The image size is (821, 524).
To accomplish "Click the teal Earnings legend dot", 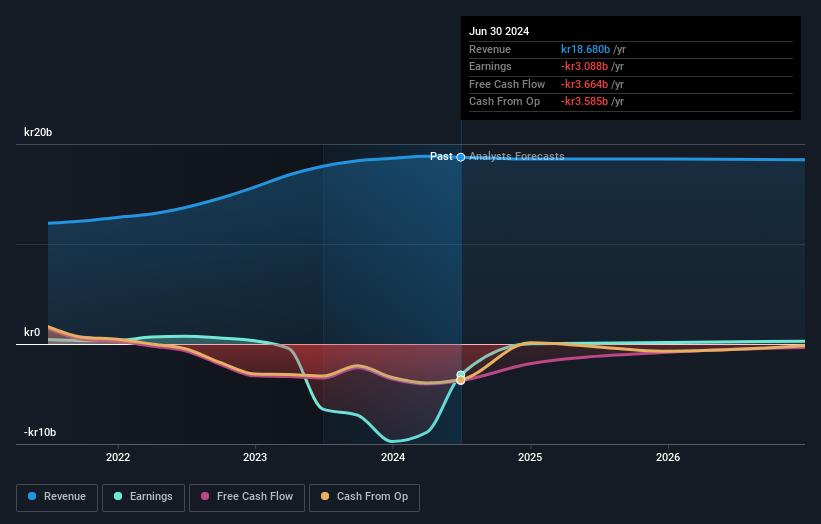I will point(118,496).
